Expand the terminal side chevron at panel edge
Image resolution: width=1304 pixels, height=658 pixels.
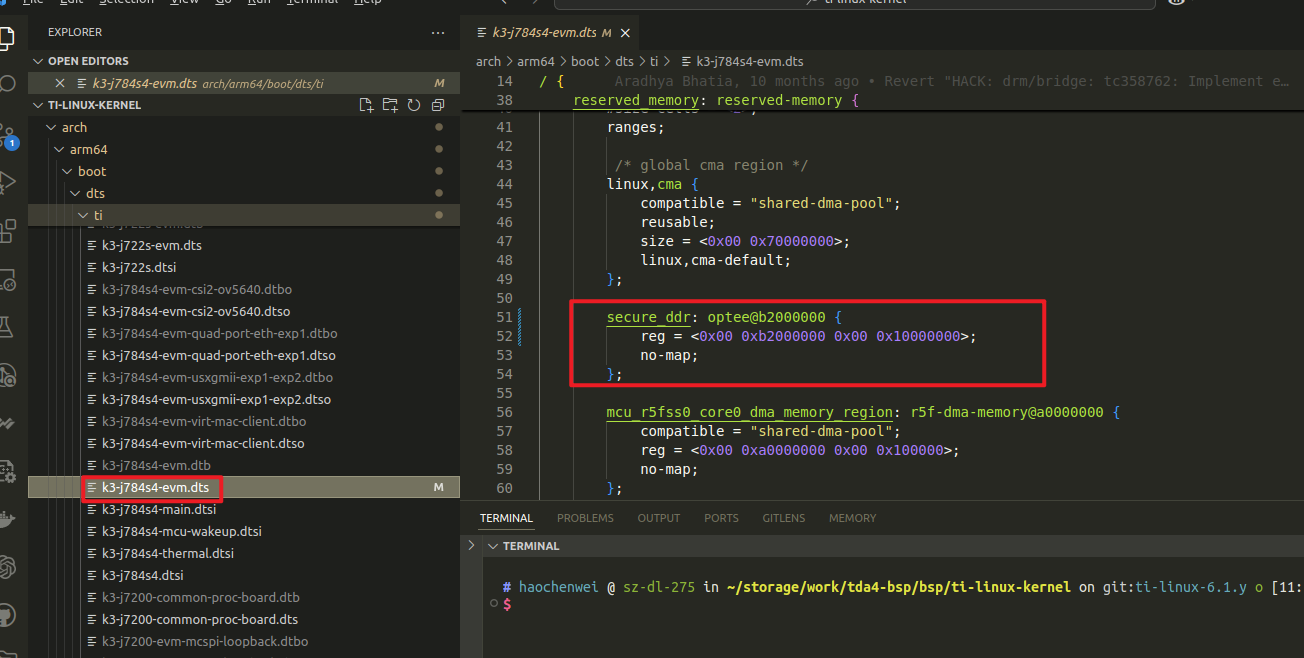coord(472,546)
